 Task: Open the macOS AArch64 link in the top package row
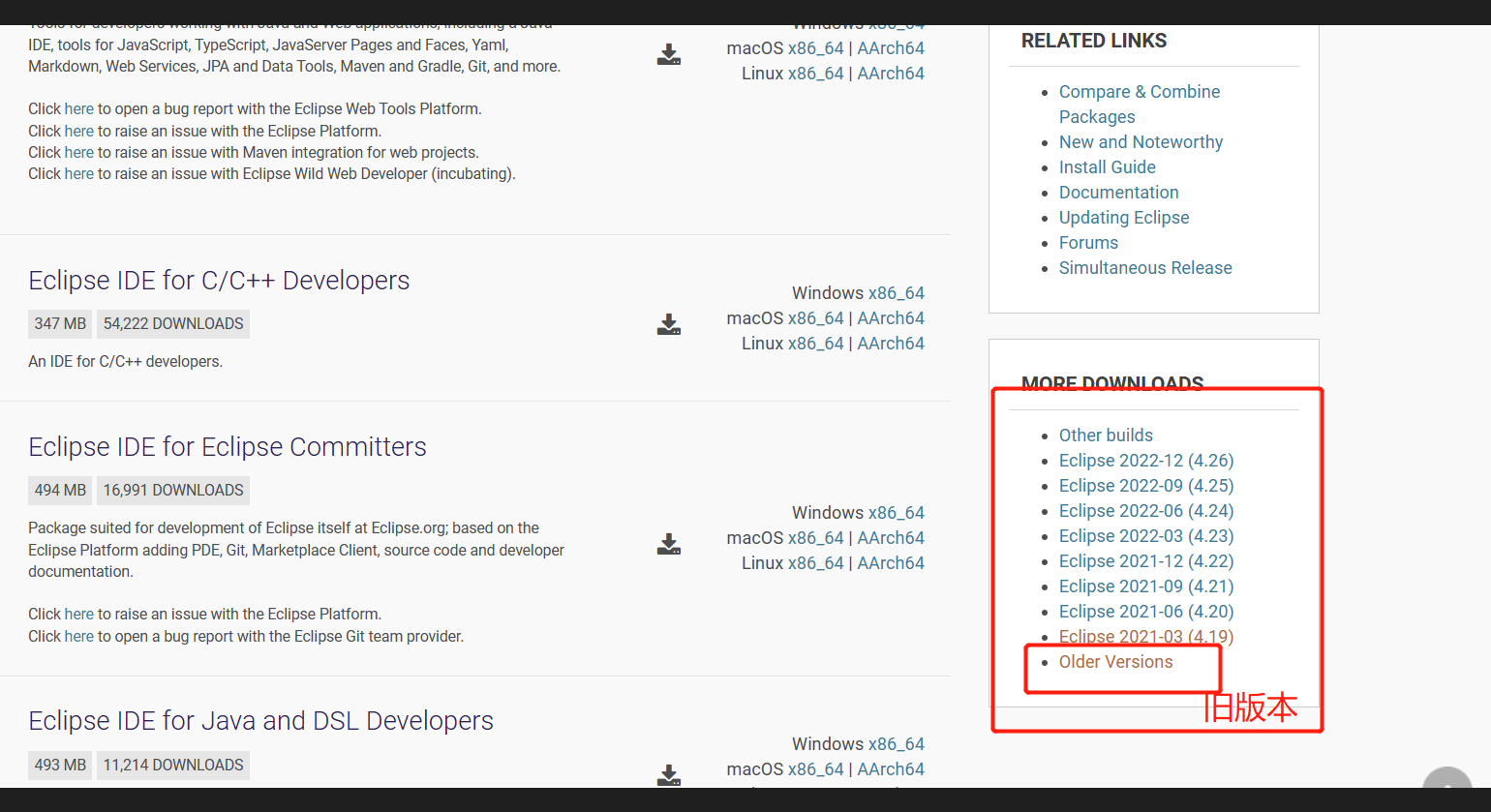pyautogui.click(x=891, y=48)
